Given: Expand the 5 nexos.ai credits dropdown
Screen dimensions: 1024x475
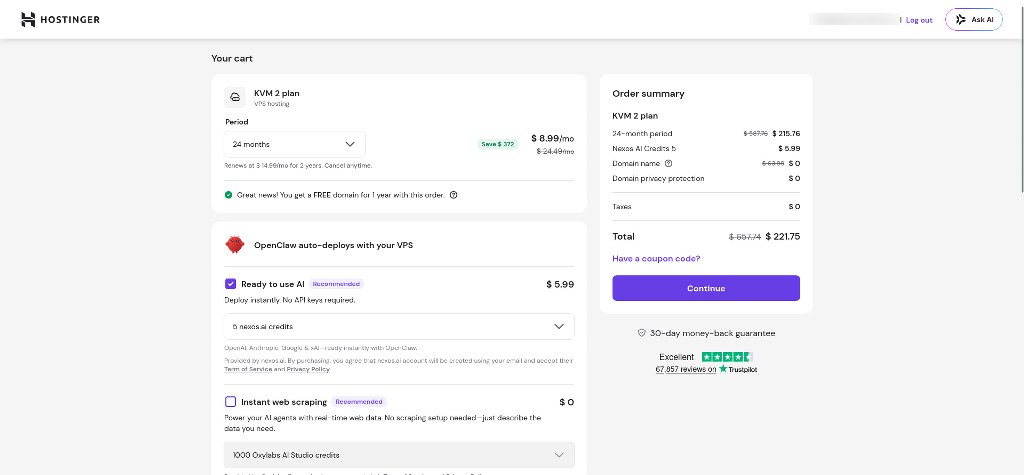Looking at the screenshot, I should [399, 326].
